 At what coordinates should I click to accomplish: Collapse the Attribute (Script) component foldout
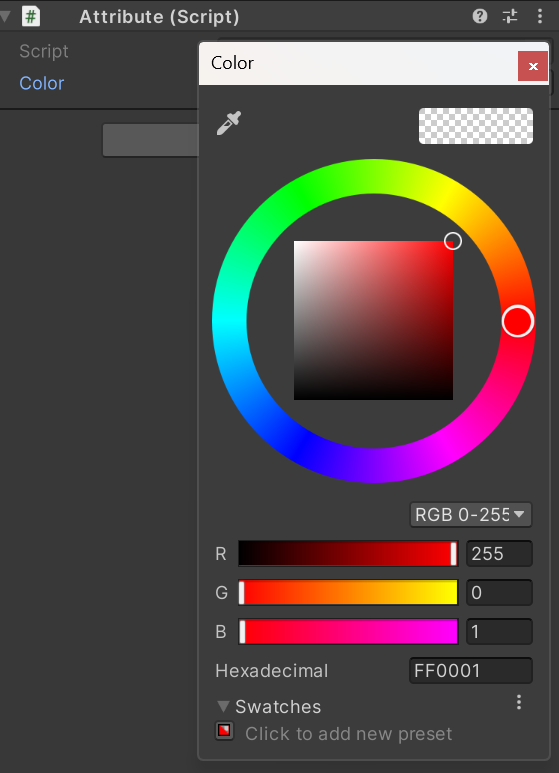5,16
